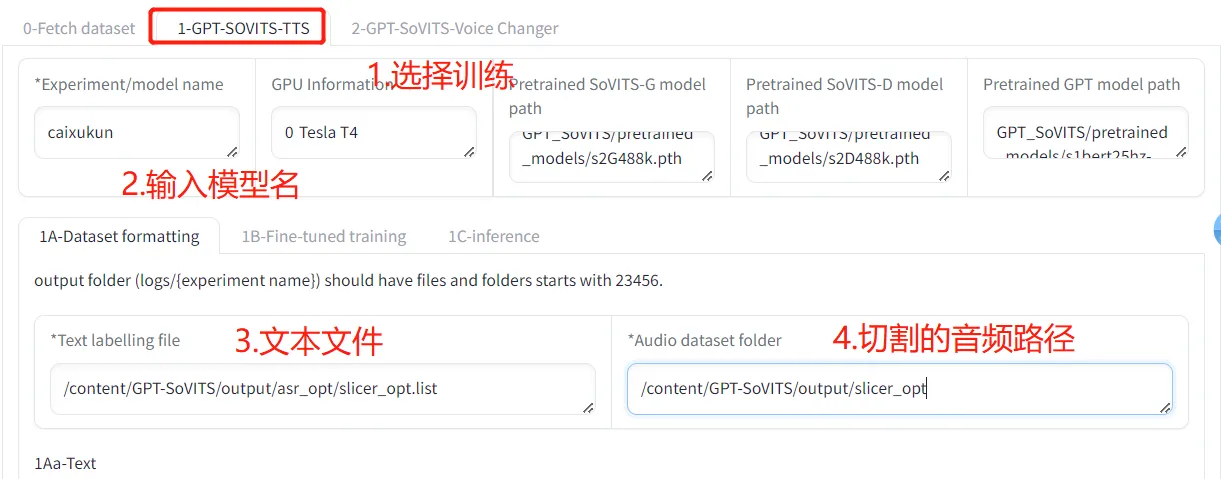This screenshot has height=479, width=1221.
Task: Click the GPU Information field showing Tesla T4
Action: point(374,133)
